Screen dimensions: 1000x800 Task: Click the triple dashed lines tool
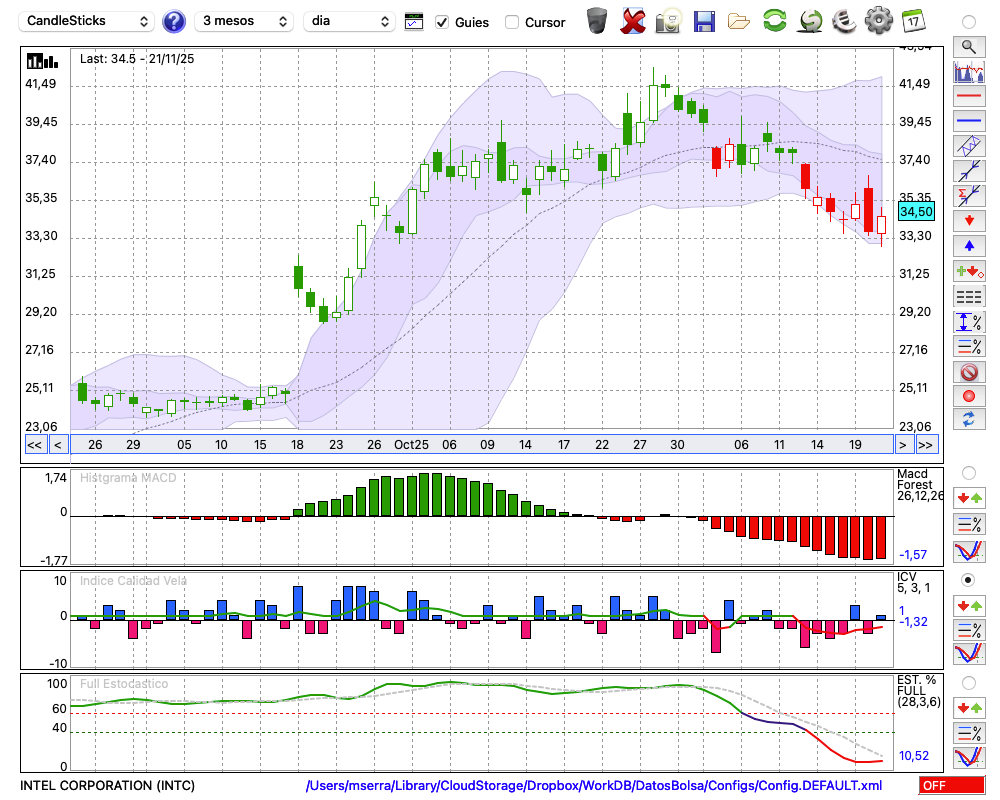click(x=969, y=297)
